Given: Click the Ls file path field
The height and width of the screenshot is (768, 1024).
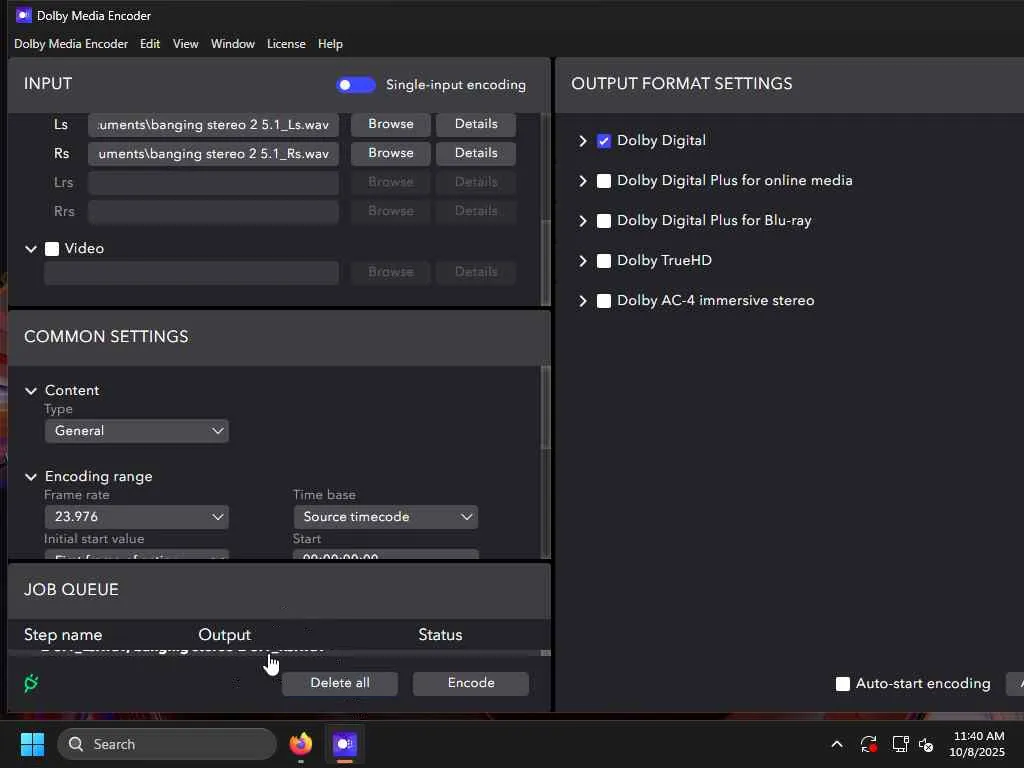Looking at the screenshot, I should 213,125.
